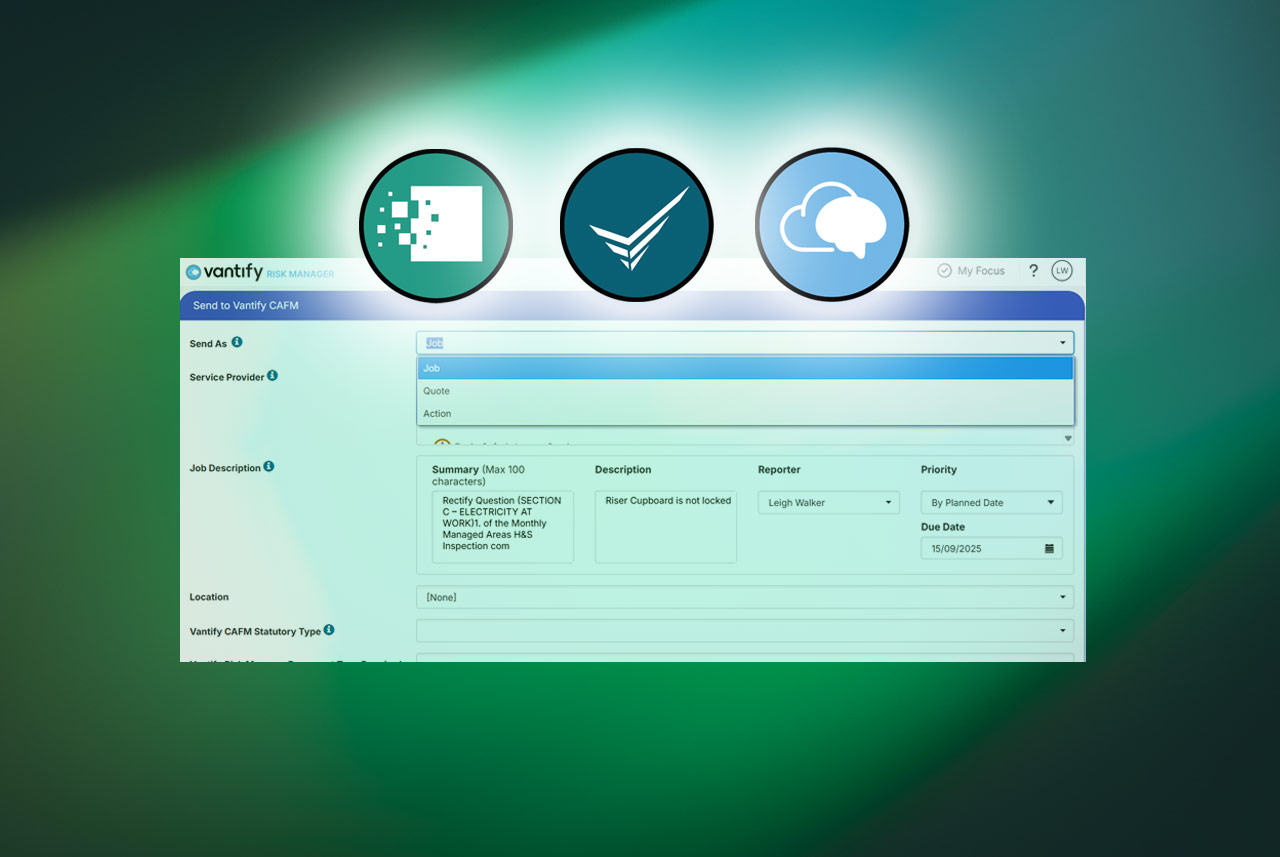Open calendar picker in Due Date field
This screenshot has height=857, width=1280.
coord(1049,548)
